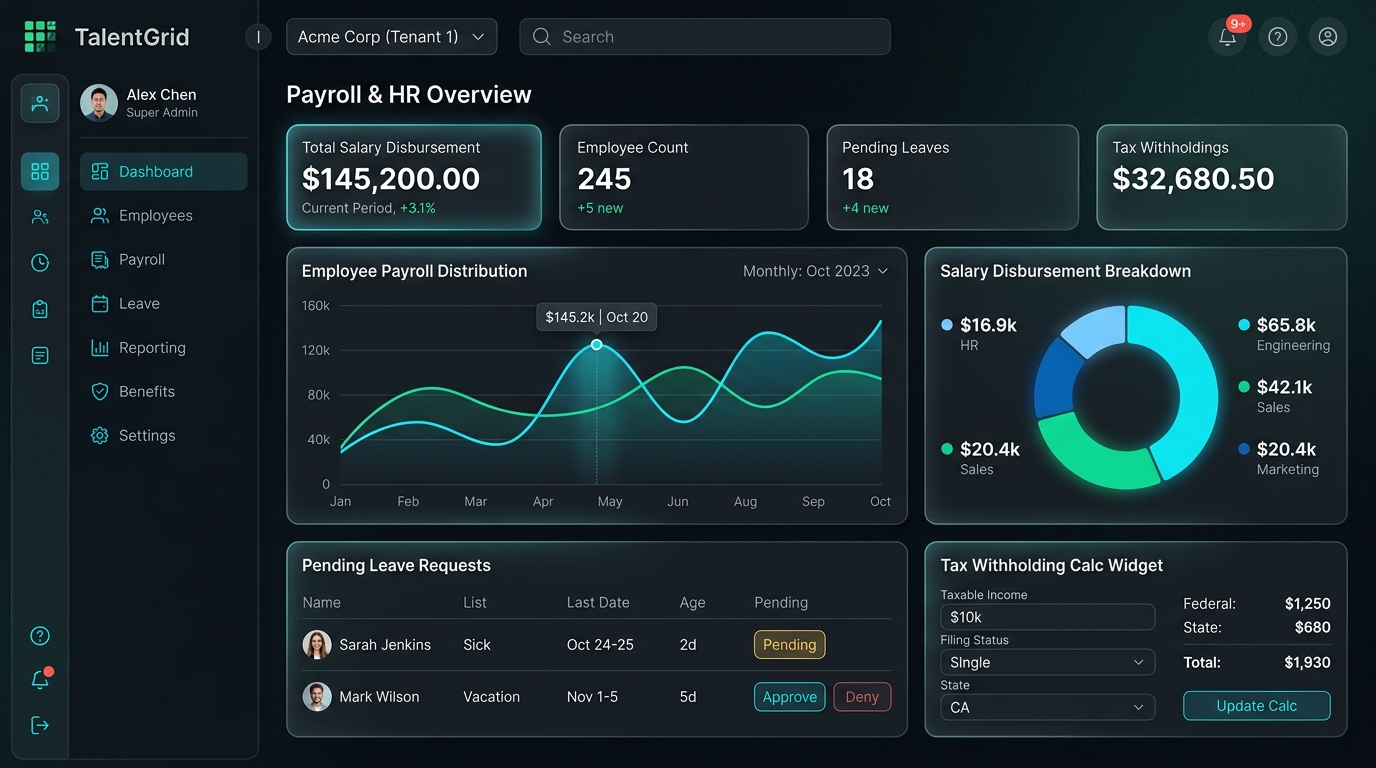Click the Pending Leaves card
The image size is (1376, 768).
(953, 177)
